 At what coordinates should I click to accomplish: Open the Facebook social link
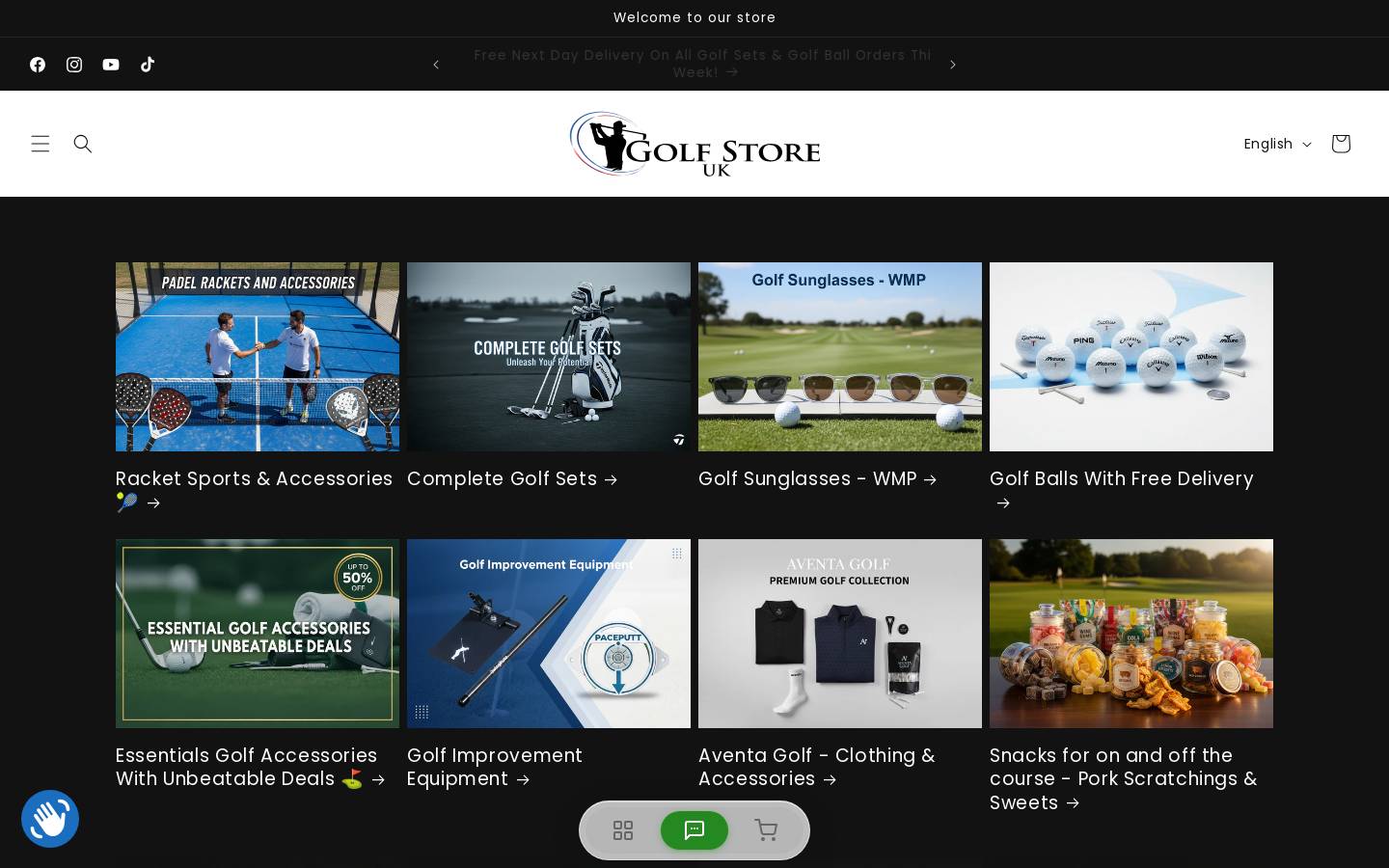[38, 65]
